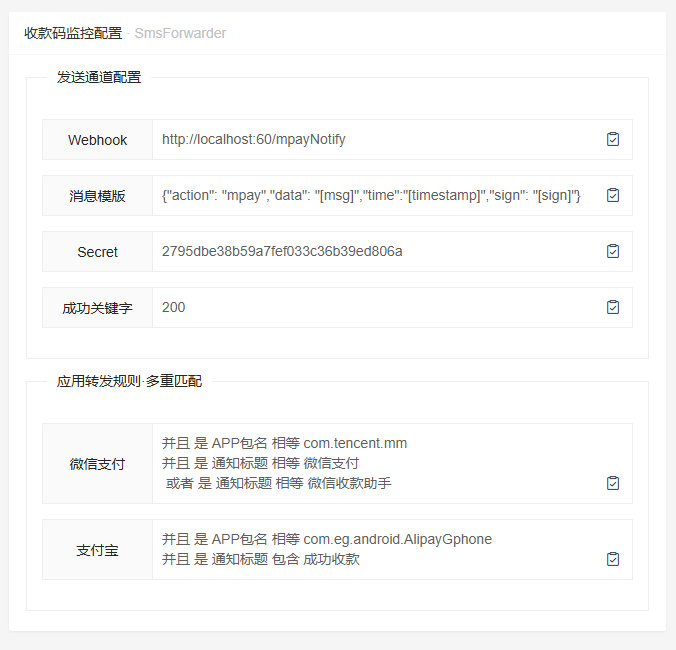Screen dimensions: 676x650
Task: Click the 成功关键字 label cell
Action: pyautogui.click(x=97, y=308)
